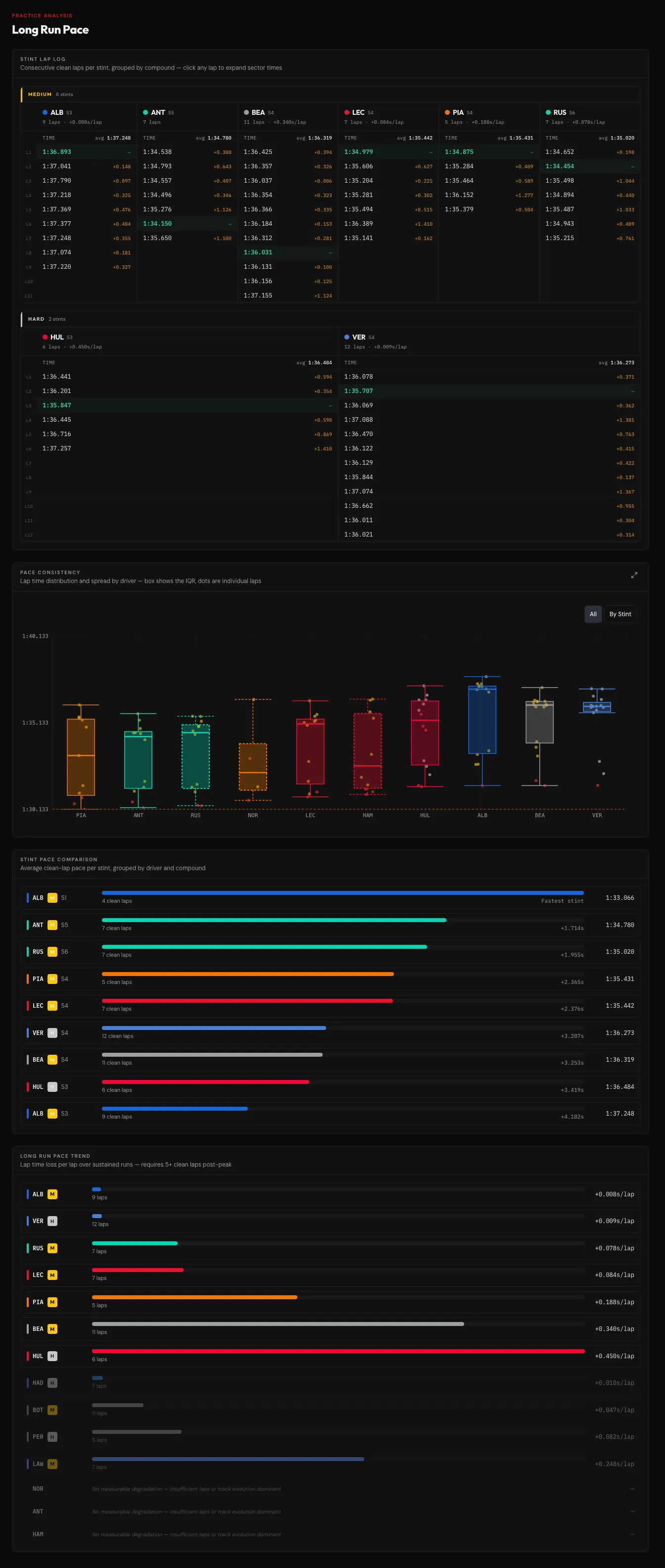Click LEC's red dot in Medium stints header
The image size is (665, 1568).
(347, 113)
